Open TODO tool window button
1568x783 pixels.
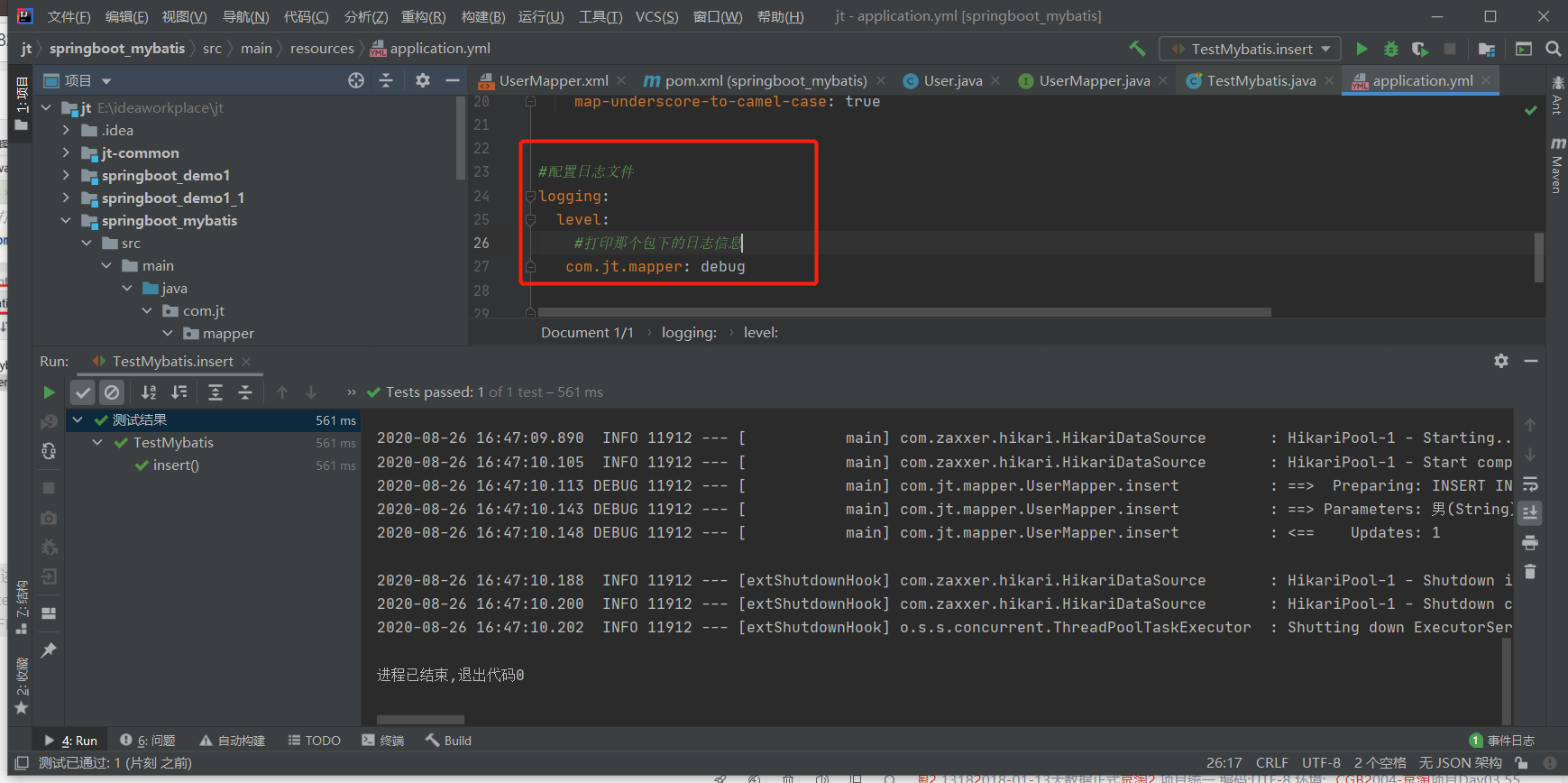pyautogui.click(x=314, y=741)
